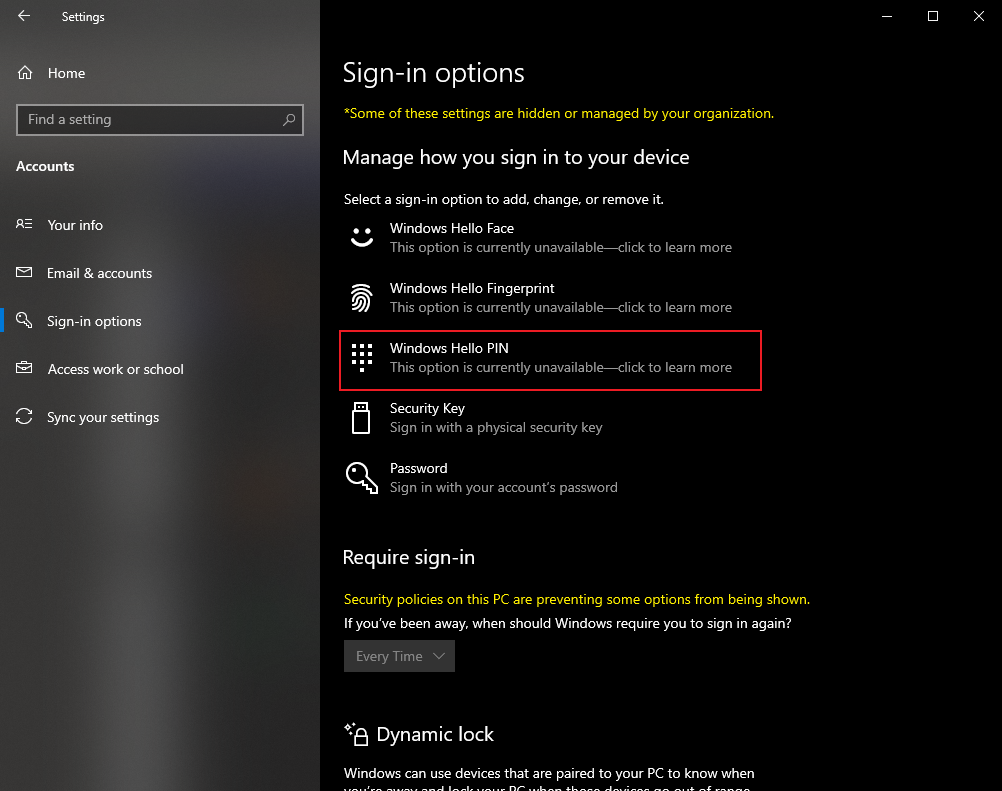This screenshot has width=1002, height=791.
Task: Open the Every Time dropdown
Action: pos(399,656)
